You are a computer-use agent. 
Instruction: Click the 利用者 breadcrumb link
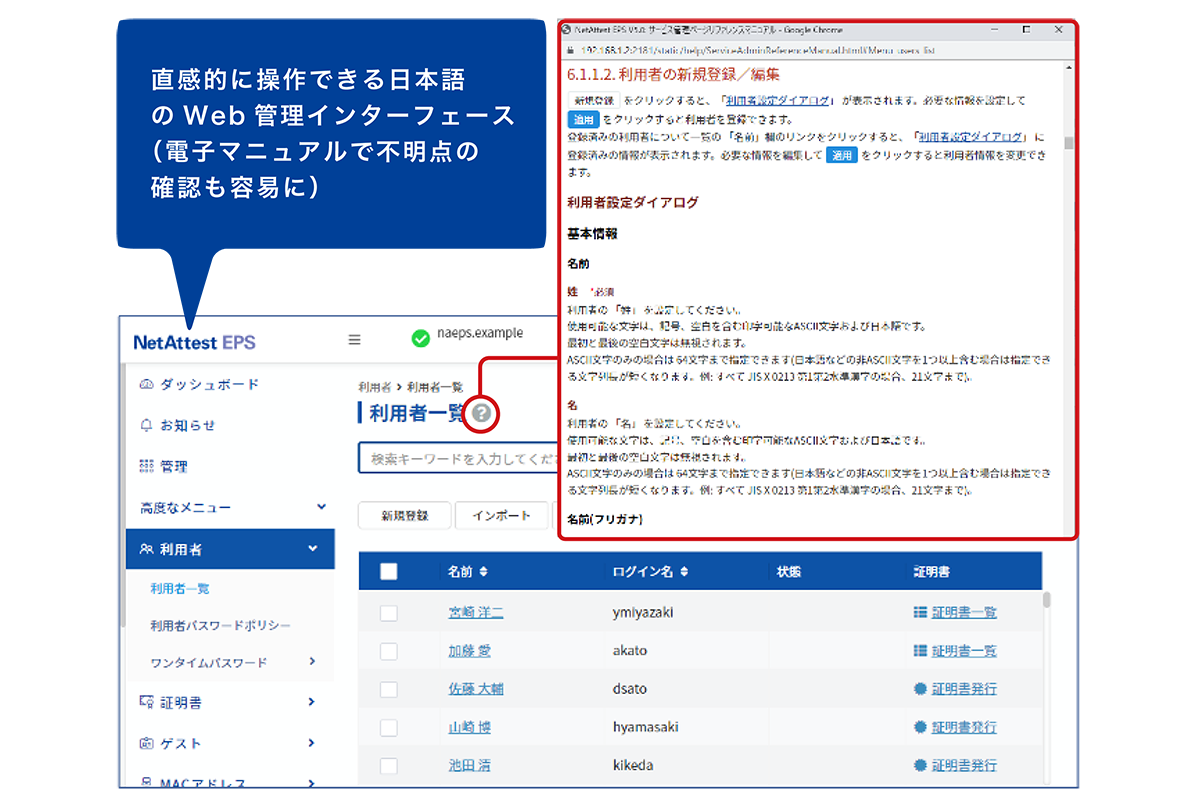(374, 387)
